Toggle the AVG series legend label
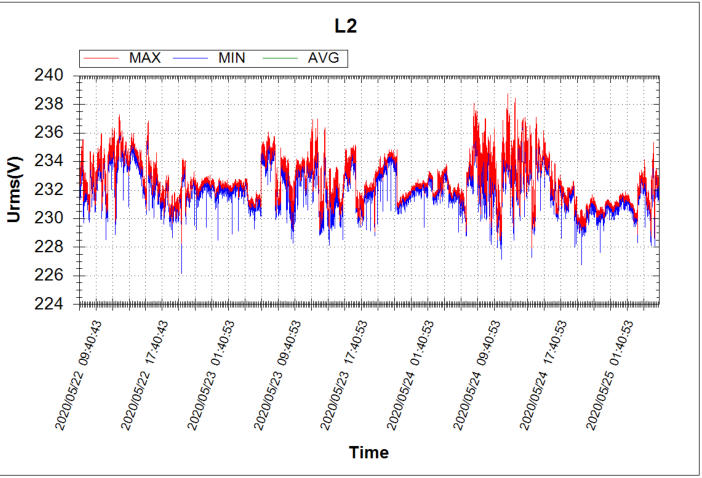The height and width of the screenshot is (478, 702). click(324, 58)
